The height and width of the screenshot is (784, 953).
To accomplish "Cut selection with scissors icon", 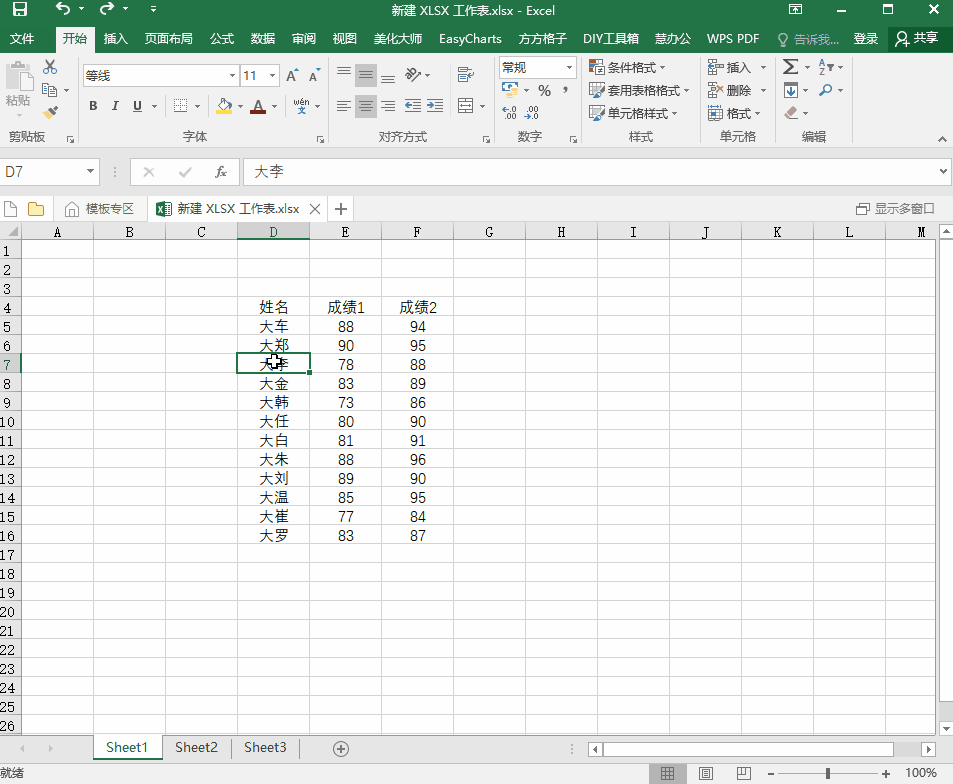I will [x=50, y=67].
